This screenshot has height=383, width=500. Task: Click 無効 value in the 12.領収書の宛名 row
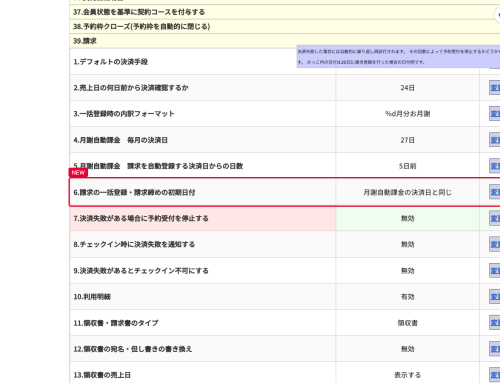pyautogui.click(x=407, y=349)
